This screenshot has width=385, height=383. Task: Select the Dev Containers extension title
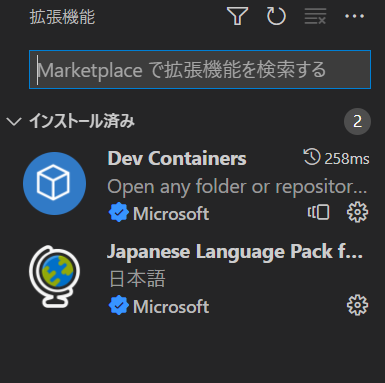(177, 158)
